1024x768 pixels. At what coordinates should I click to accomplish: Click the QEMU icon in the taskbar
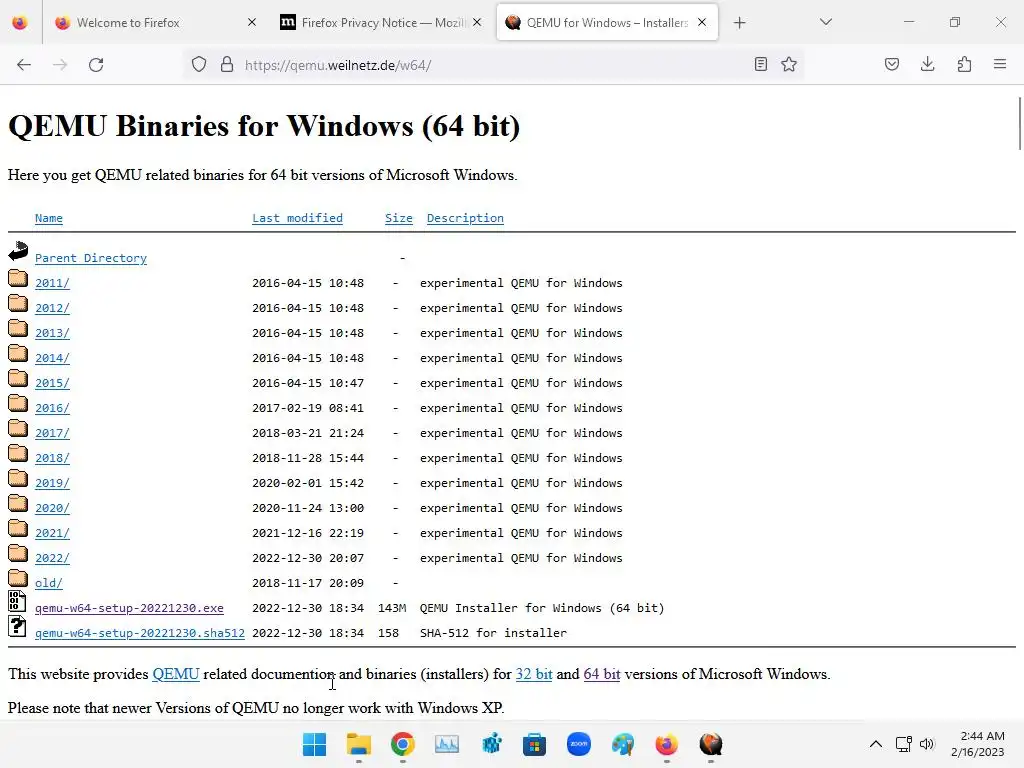[x=711, y=744]
